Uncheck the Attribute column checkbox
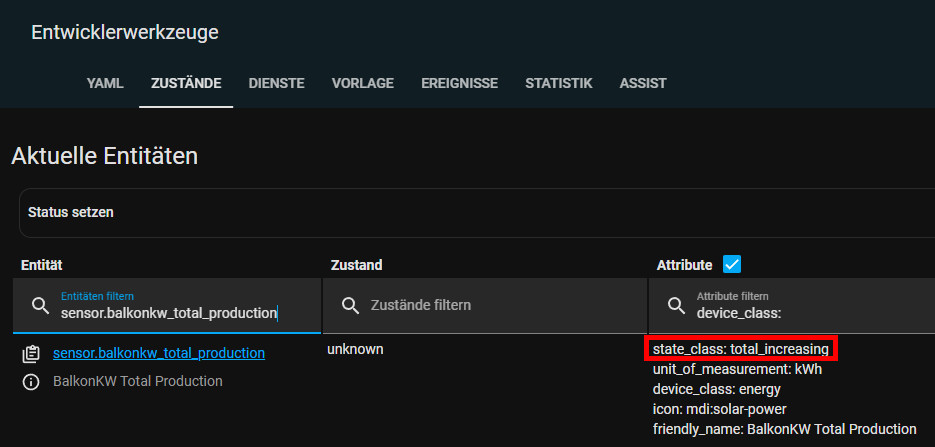 pos(731,264)
